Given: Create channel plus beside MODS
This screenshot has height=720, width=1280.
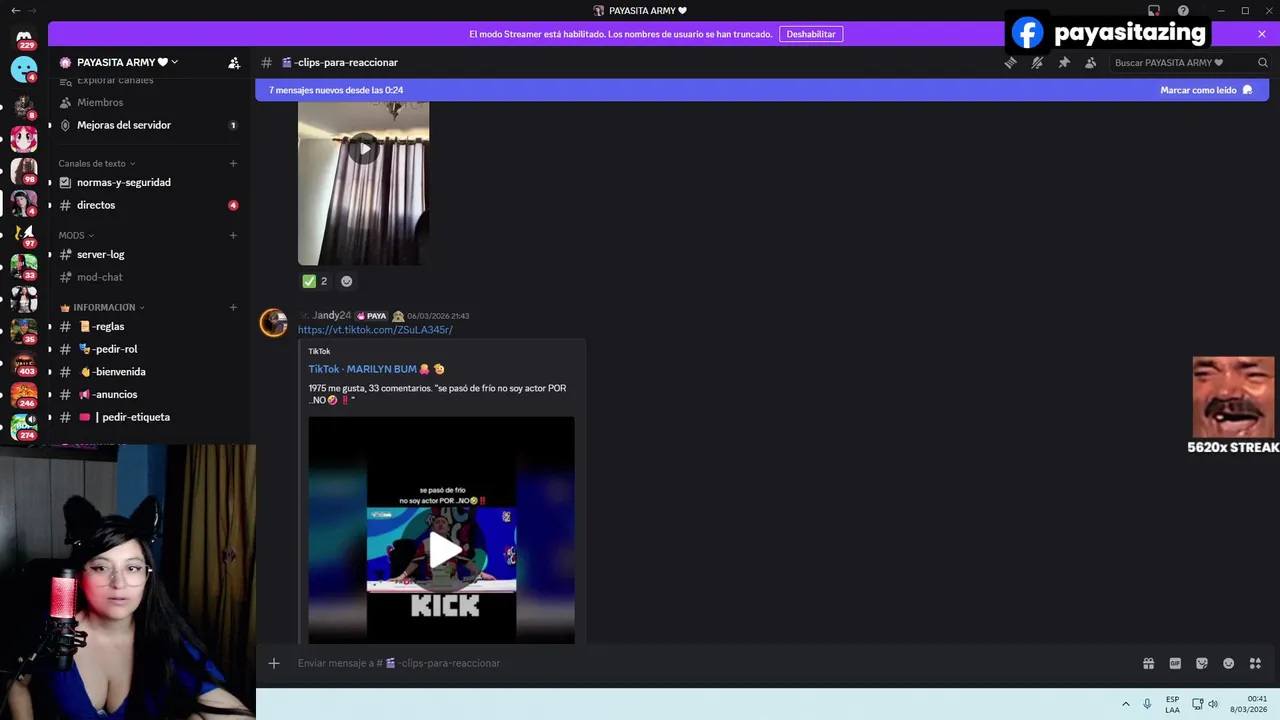Looking at the screenshot, I should 233,235.
